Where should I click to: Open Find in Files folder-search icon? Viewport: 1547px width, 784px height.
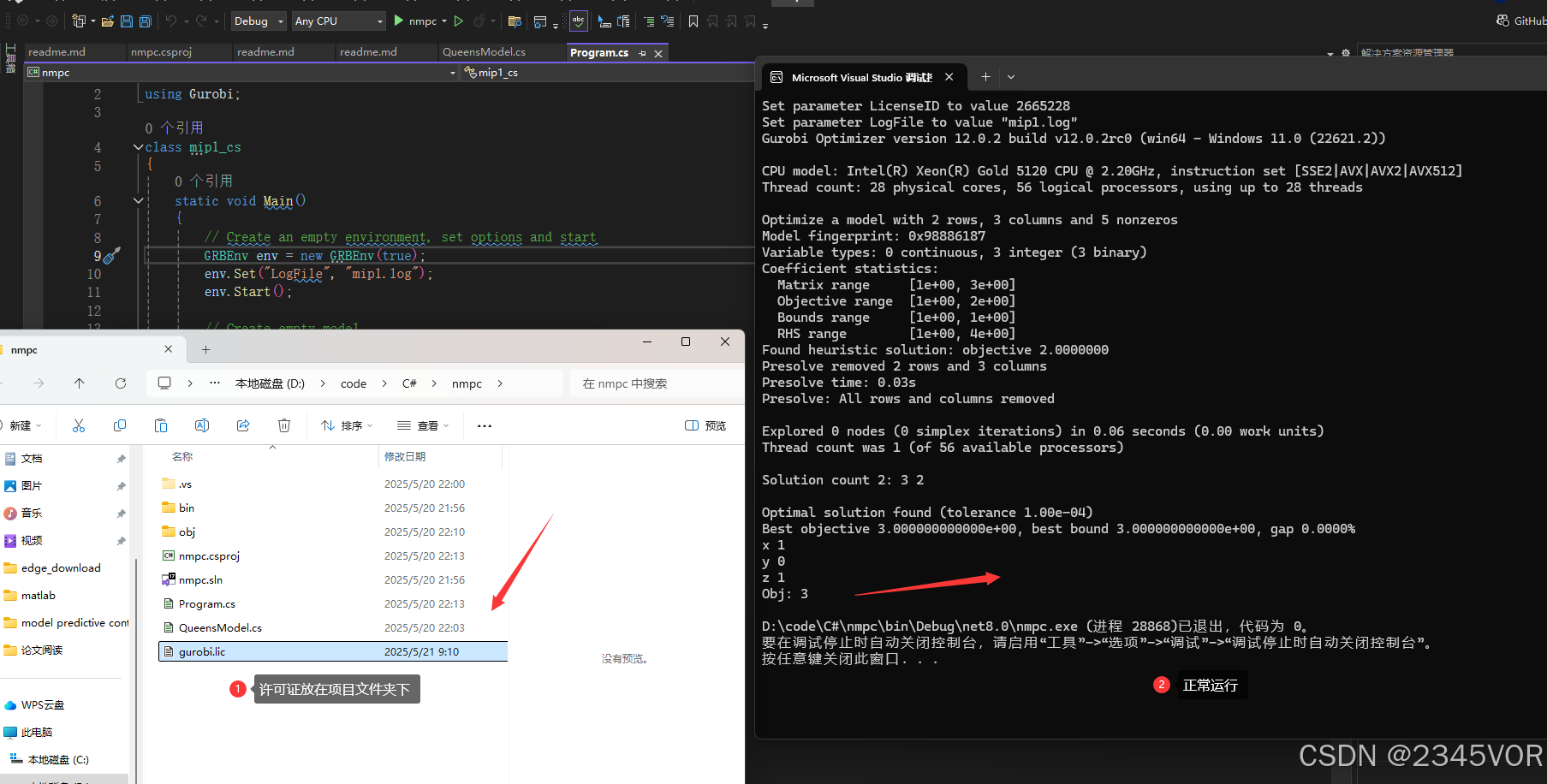[x=515, y=21]
